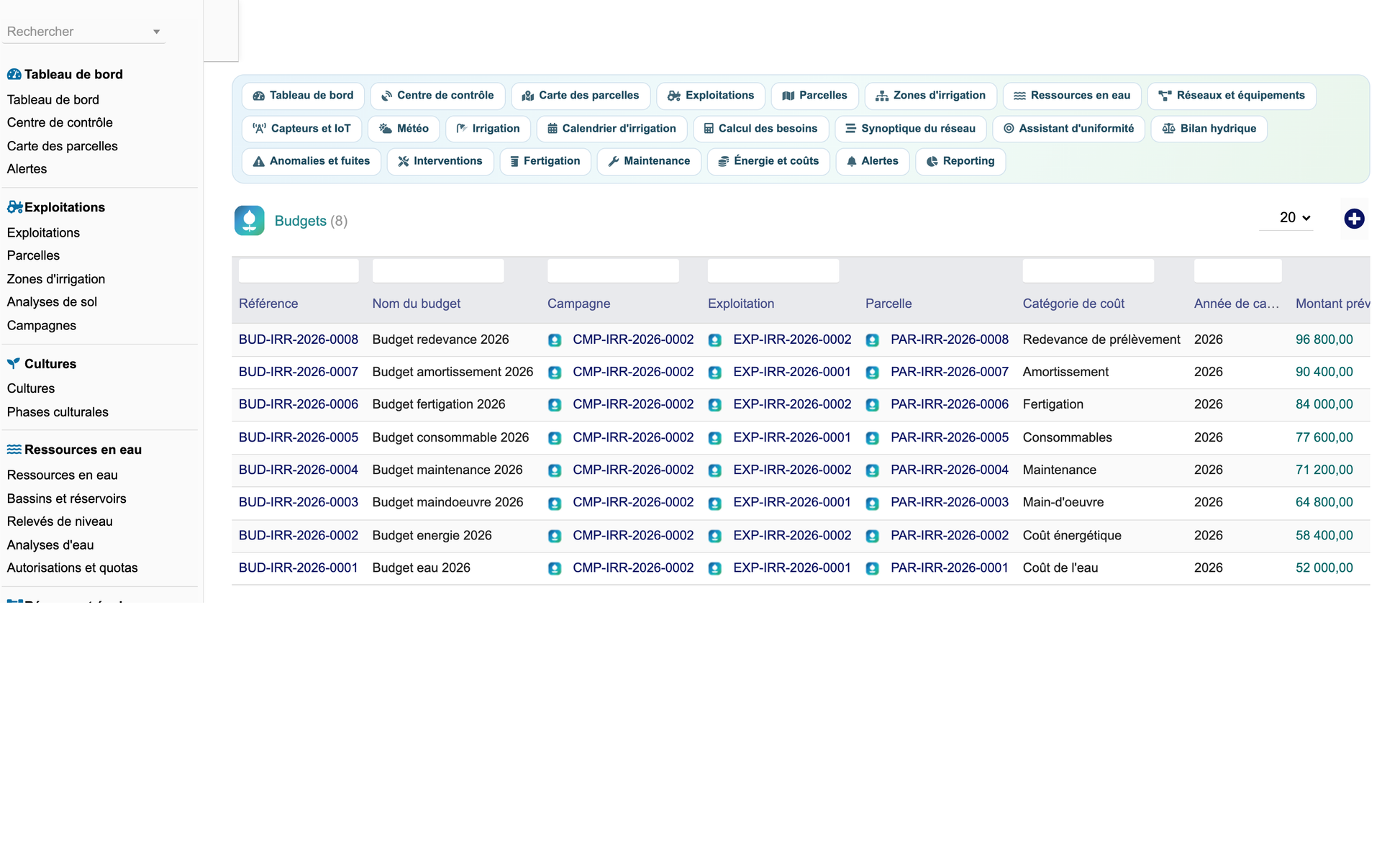Click the parcelle icon in the BUD-IRR-2026-0001 row
Image resolution: width=1400 pixels, height=866 pixels.
[872, 568]
